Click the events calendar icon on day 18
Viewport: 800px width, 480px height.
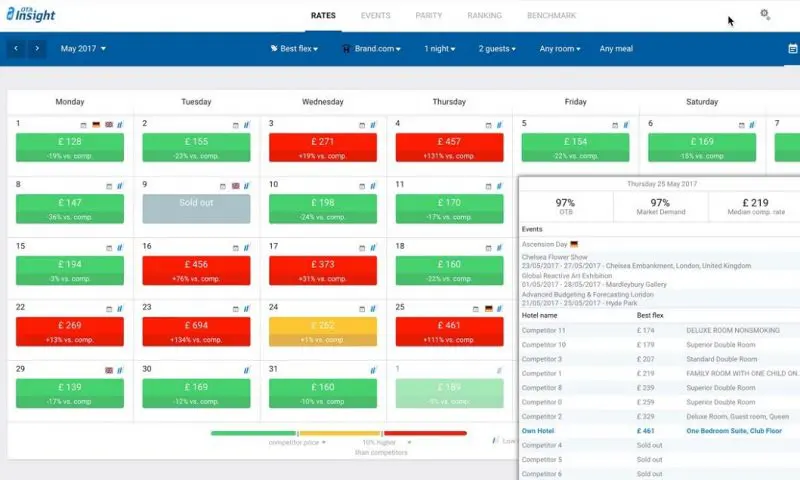point(488,248)
